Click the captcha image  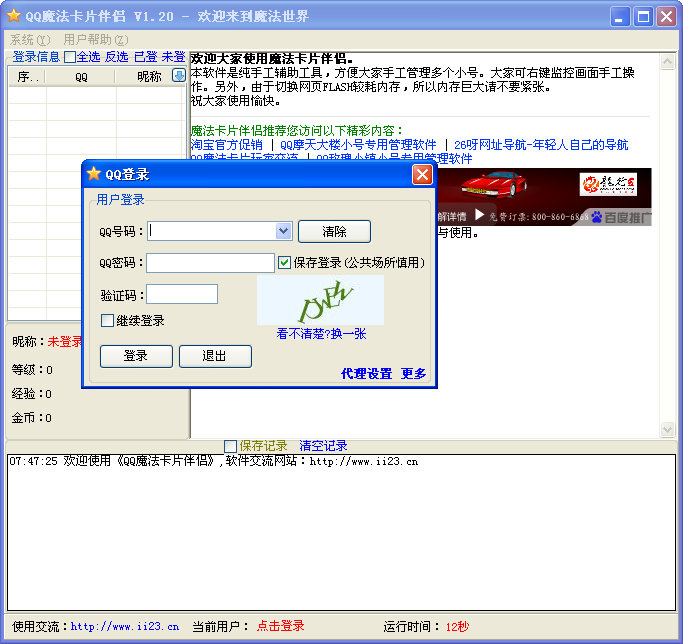[x=321, y=300]
